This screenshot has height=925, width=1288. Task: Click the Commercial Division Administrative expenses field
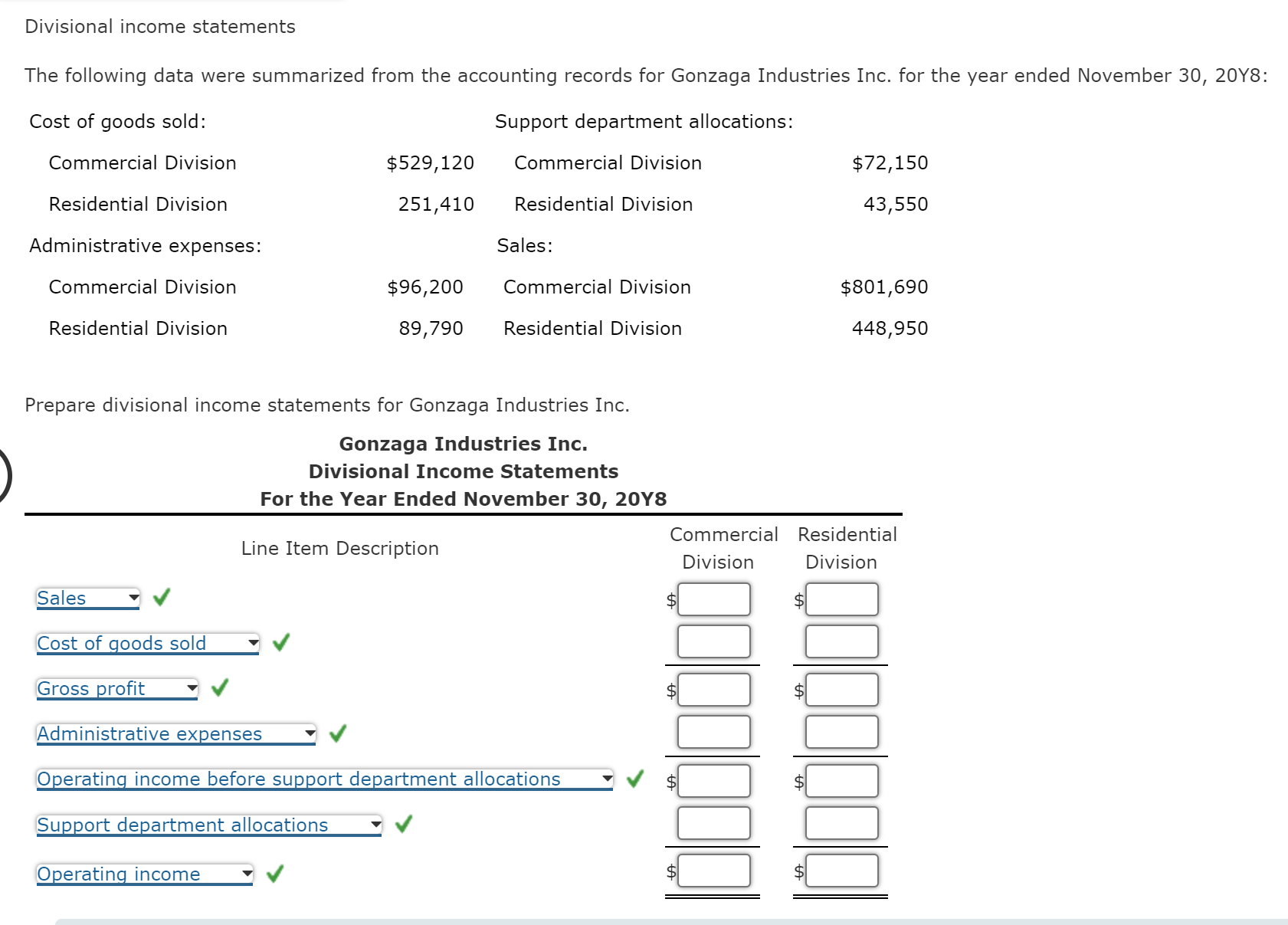[713, 732]
